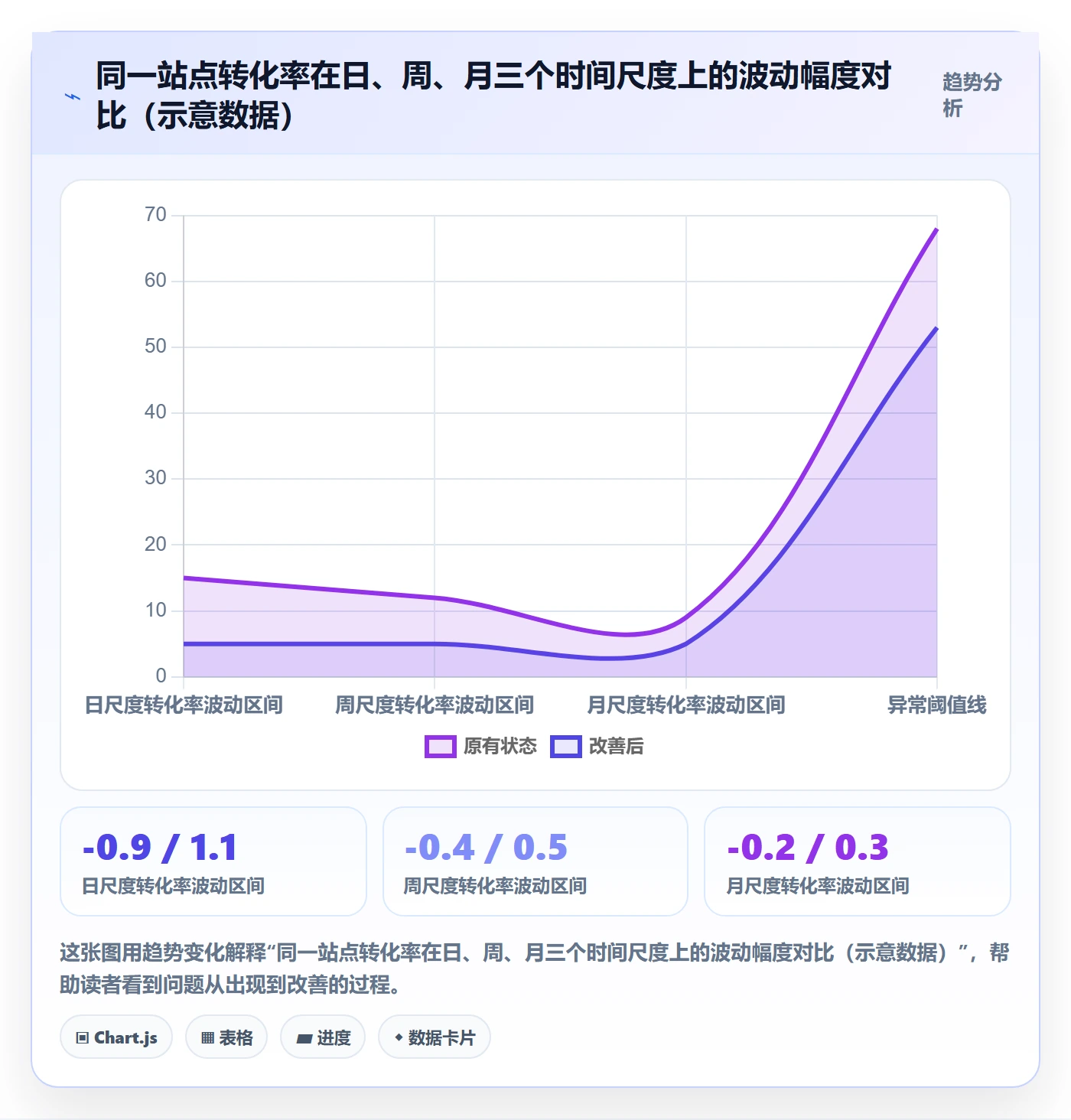Select the Chart.js tag chip
The height and width of the screenshot is (1120, 1071).
pyautogui.click(x=116, y=1037)
